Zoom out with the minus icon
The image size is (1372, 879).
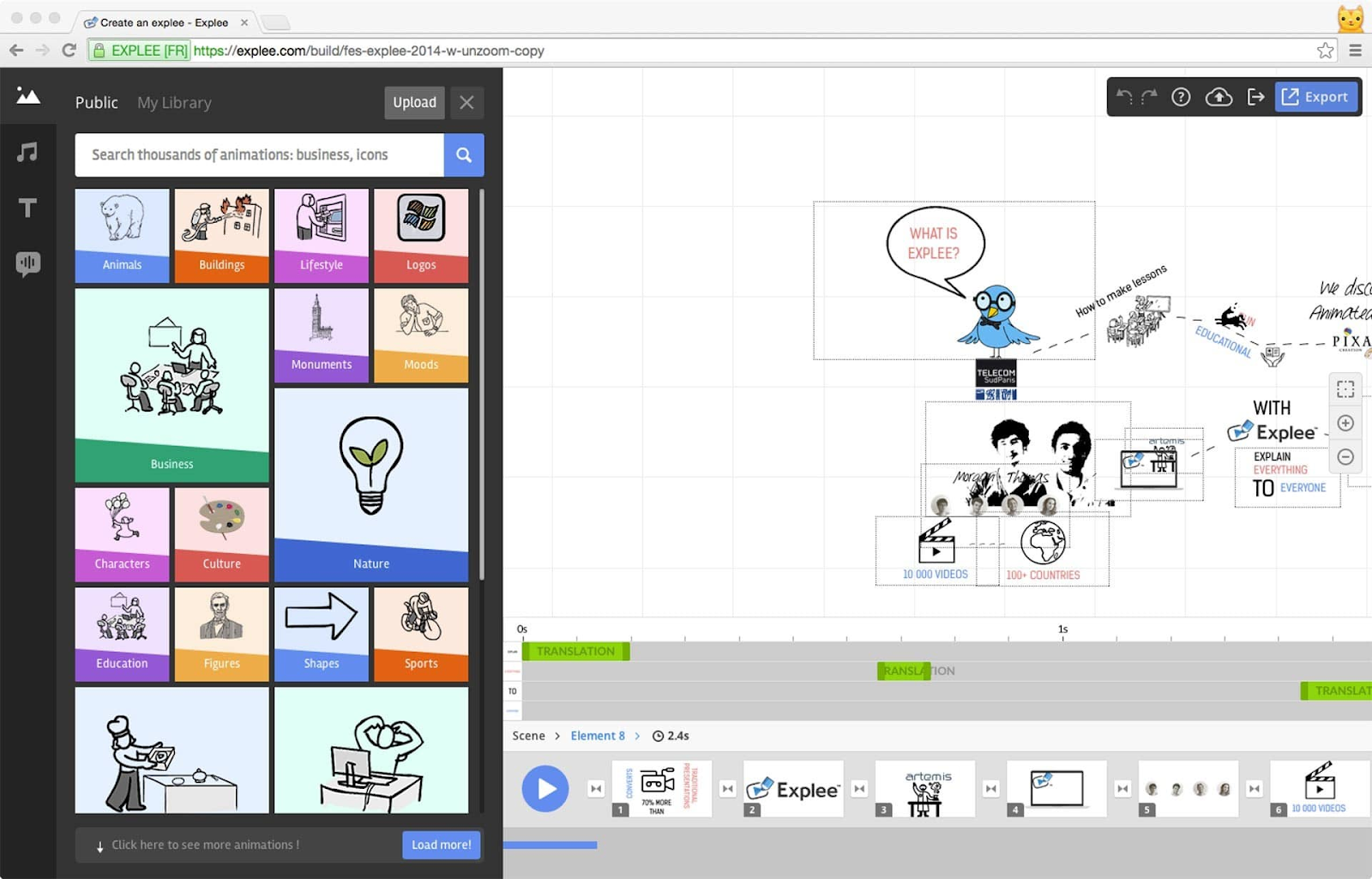(x=1345, y=457)
